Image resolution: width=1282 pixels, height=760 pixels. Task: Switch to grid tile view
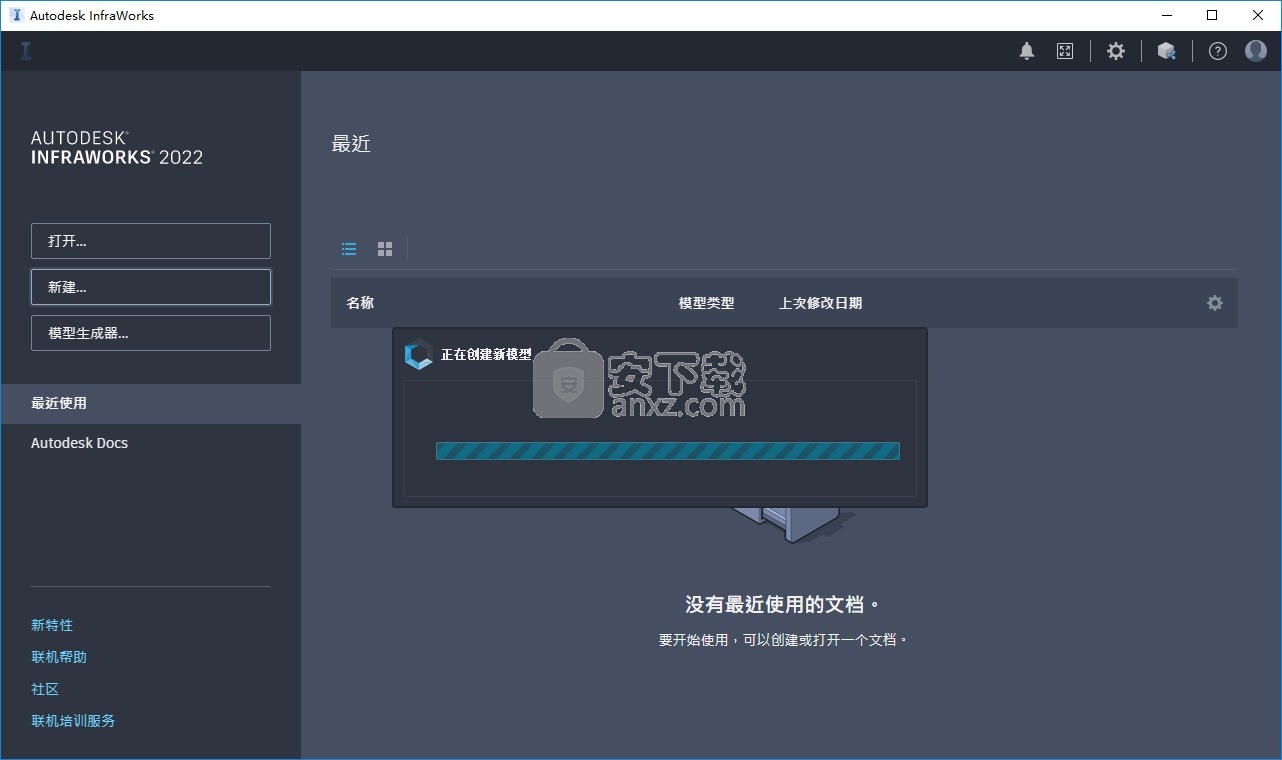[x=385, y=249]
